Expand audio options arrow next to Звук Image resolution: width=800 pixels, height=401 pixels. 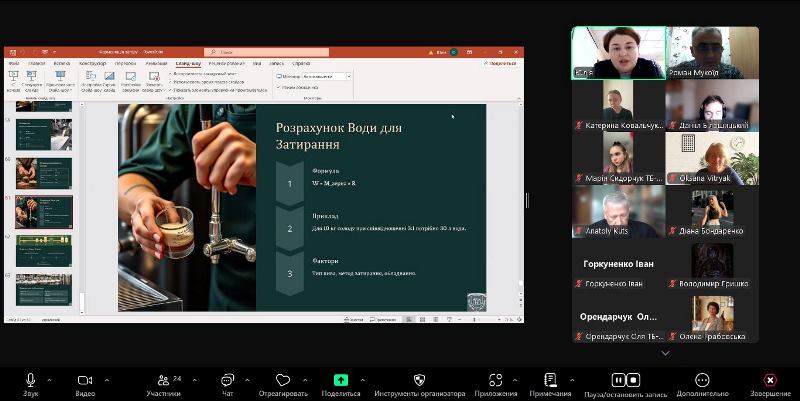click(49, 380)
